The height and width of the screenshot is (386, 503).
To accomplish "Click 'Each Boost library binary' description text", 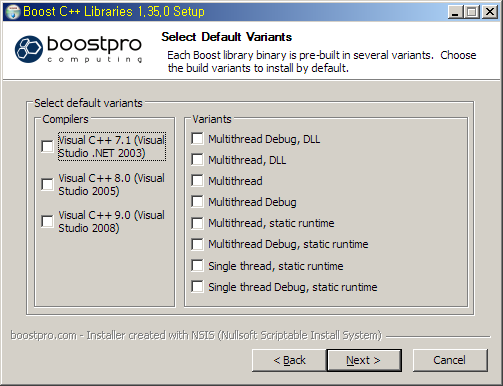I will click(322, 61).
